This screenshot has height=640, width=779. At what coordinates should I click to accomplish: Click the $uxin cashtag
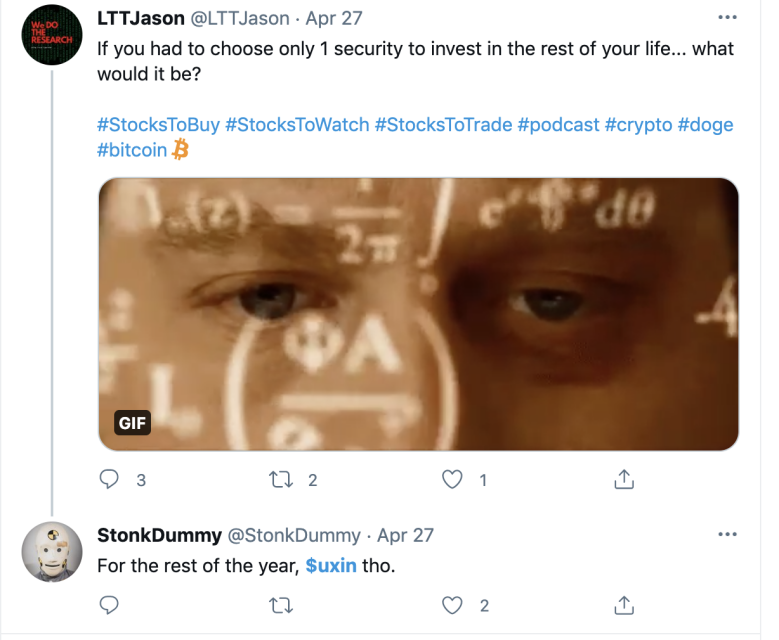331,565
